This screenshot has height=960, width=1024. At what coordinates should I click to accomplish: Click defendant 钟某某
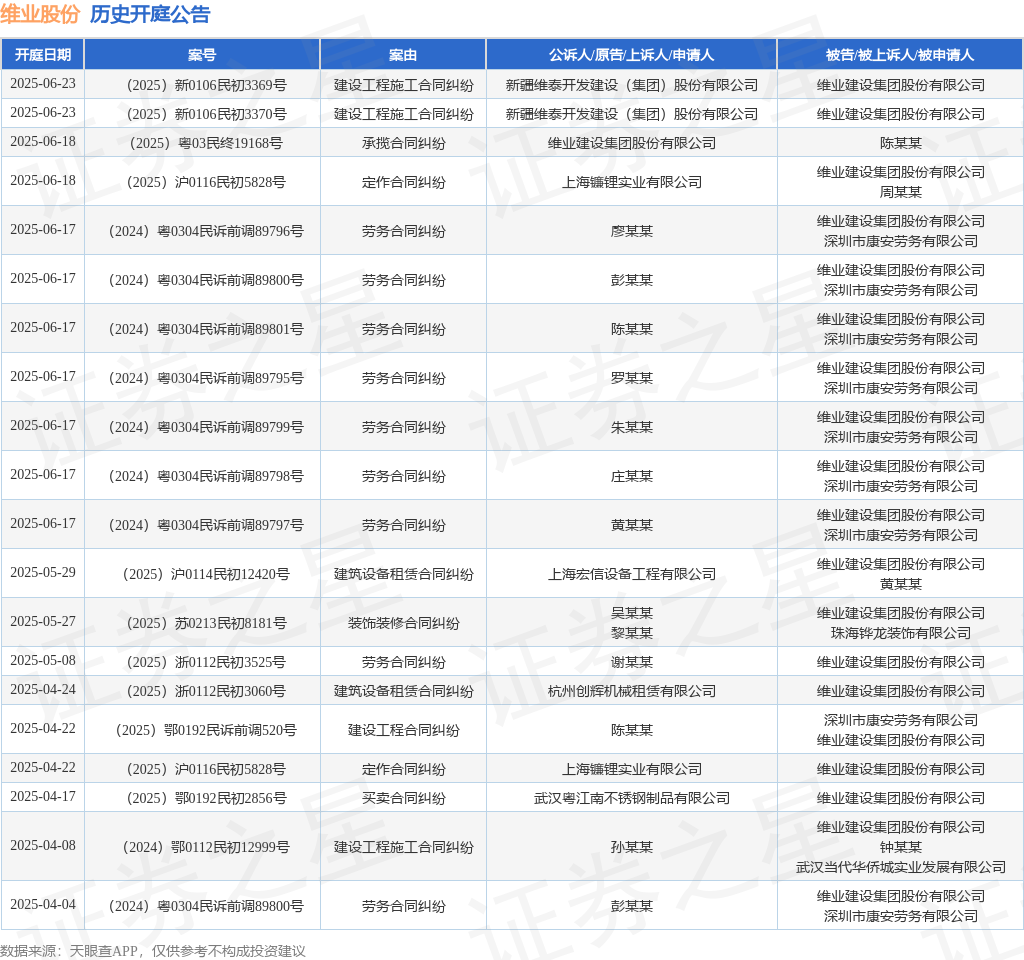coord(901,847)
